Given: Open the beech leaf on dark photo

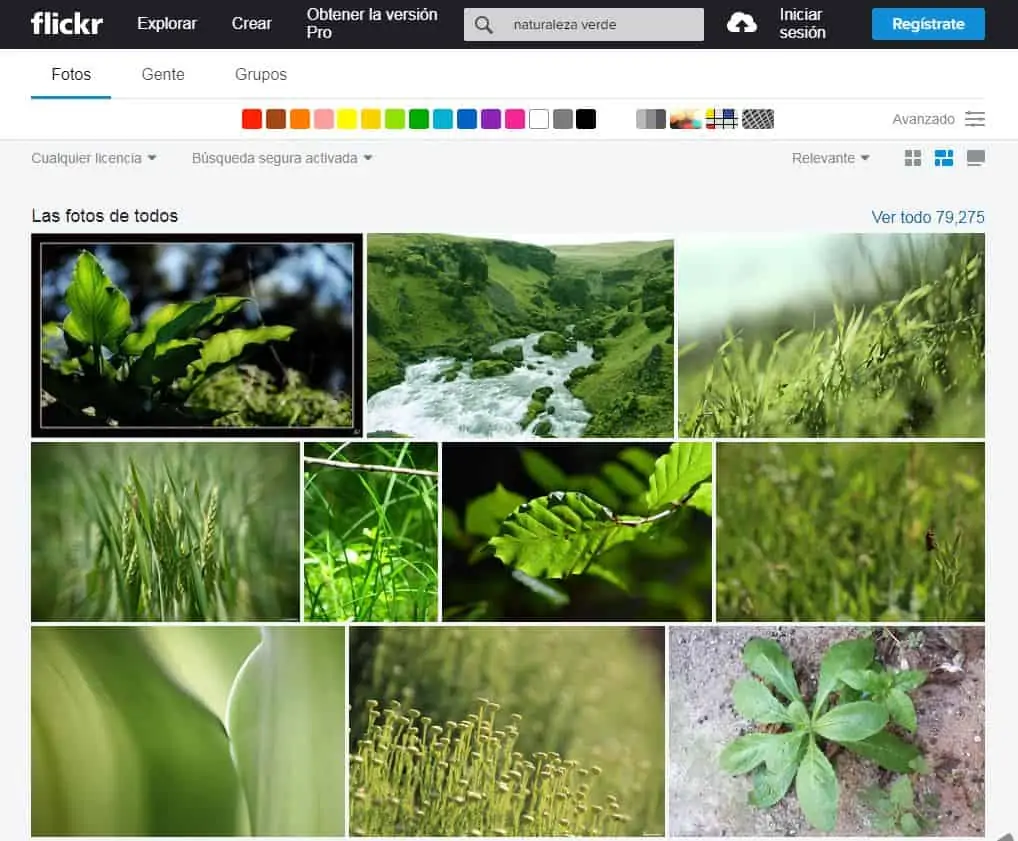Looking at the screenshot, I should (x=577, y=532).
